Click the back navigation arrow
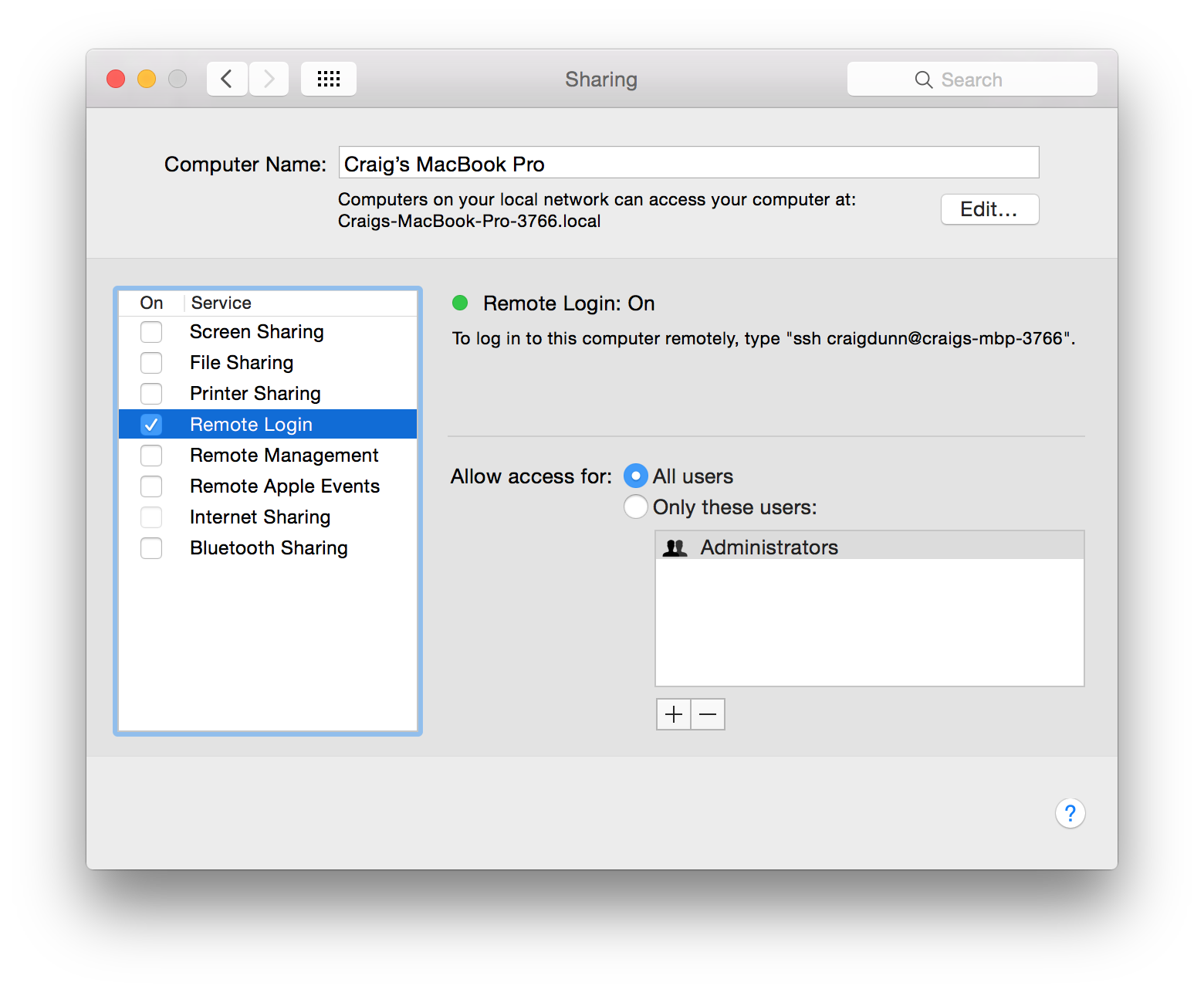Screen dimensions: 1204x993 226,78
